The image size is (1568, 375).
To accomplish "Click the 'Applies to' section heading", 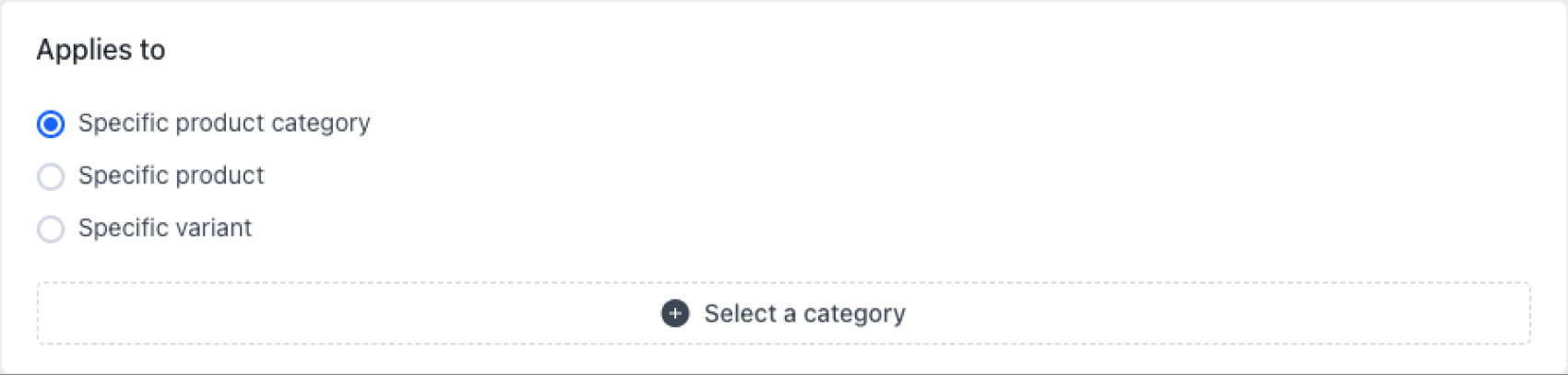I will 101,50.
